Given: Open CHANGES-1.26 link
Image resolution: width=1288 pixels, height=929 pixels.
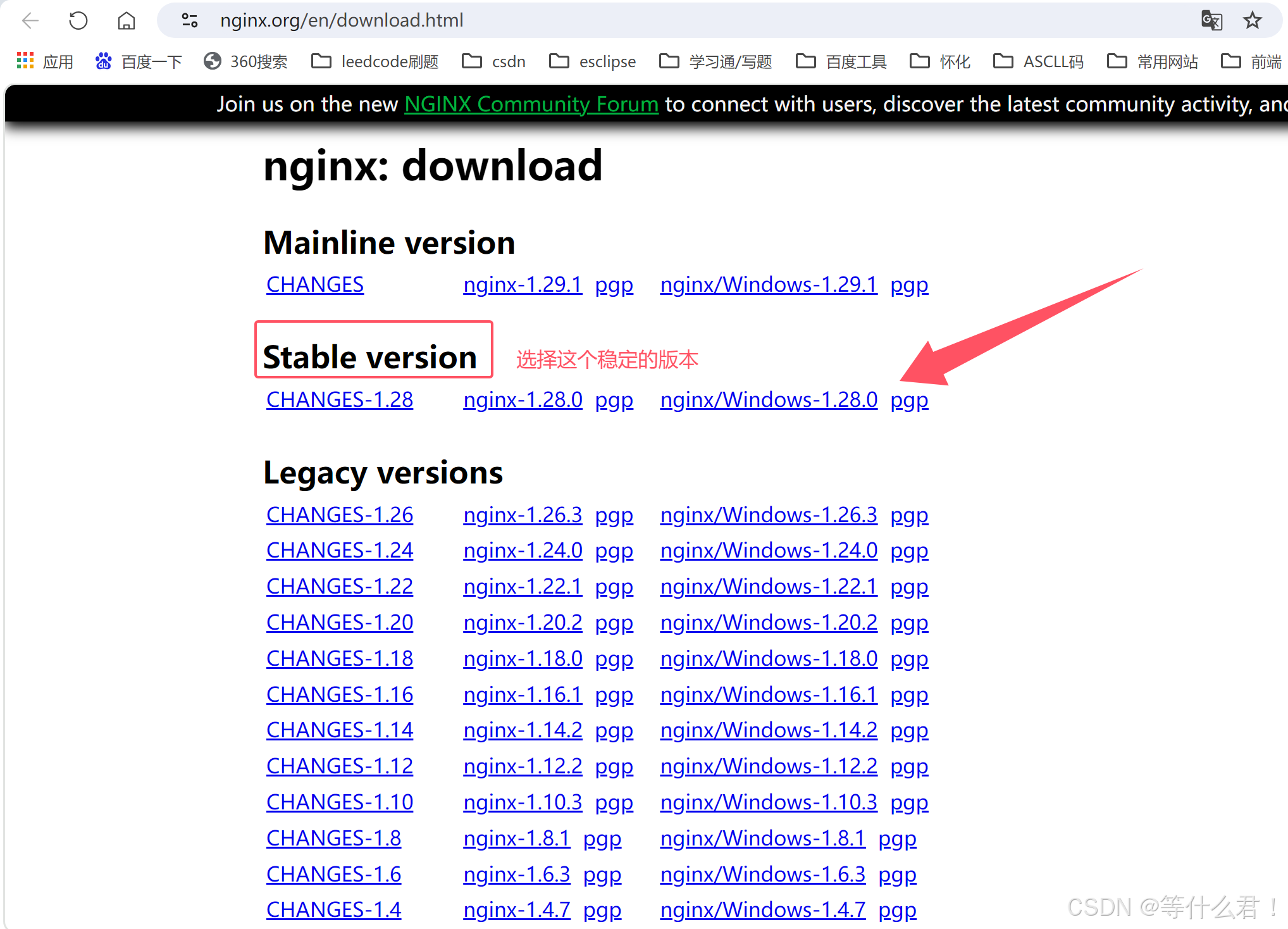Looking at the screenshot, I should [x=340, y=515].
